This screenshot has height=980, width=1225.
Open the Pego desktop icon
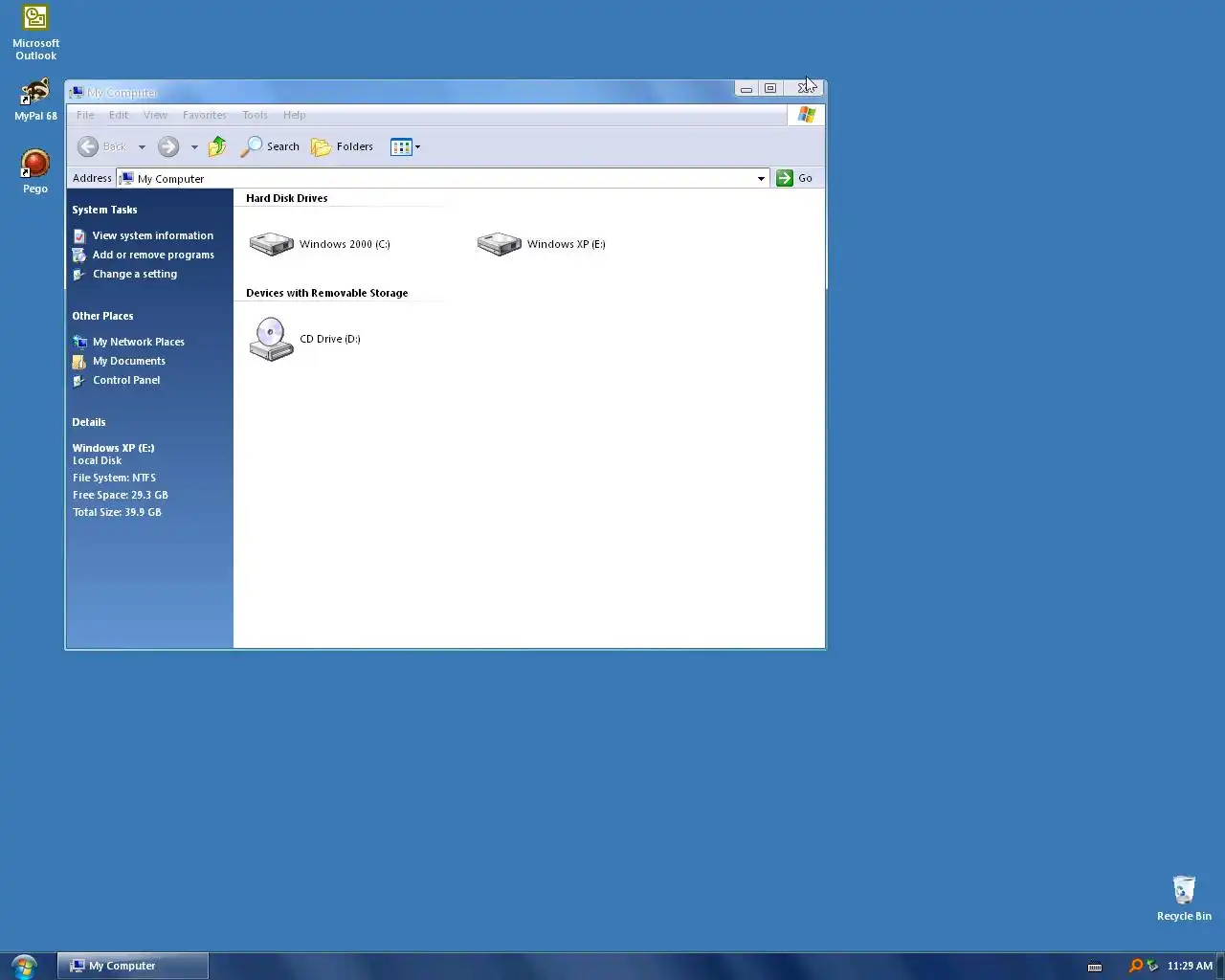point(35,172)
